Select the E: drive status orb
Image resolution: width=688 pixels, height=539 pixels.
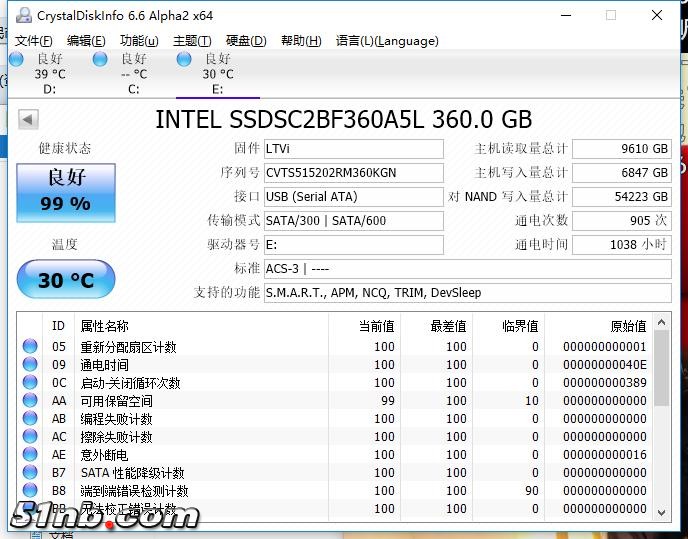click(x=184, y=60)
